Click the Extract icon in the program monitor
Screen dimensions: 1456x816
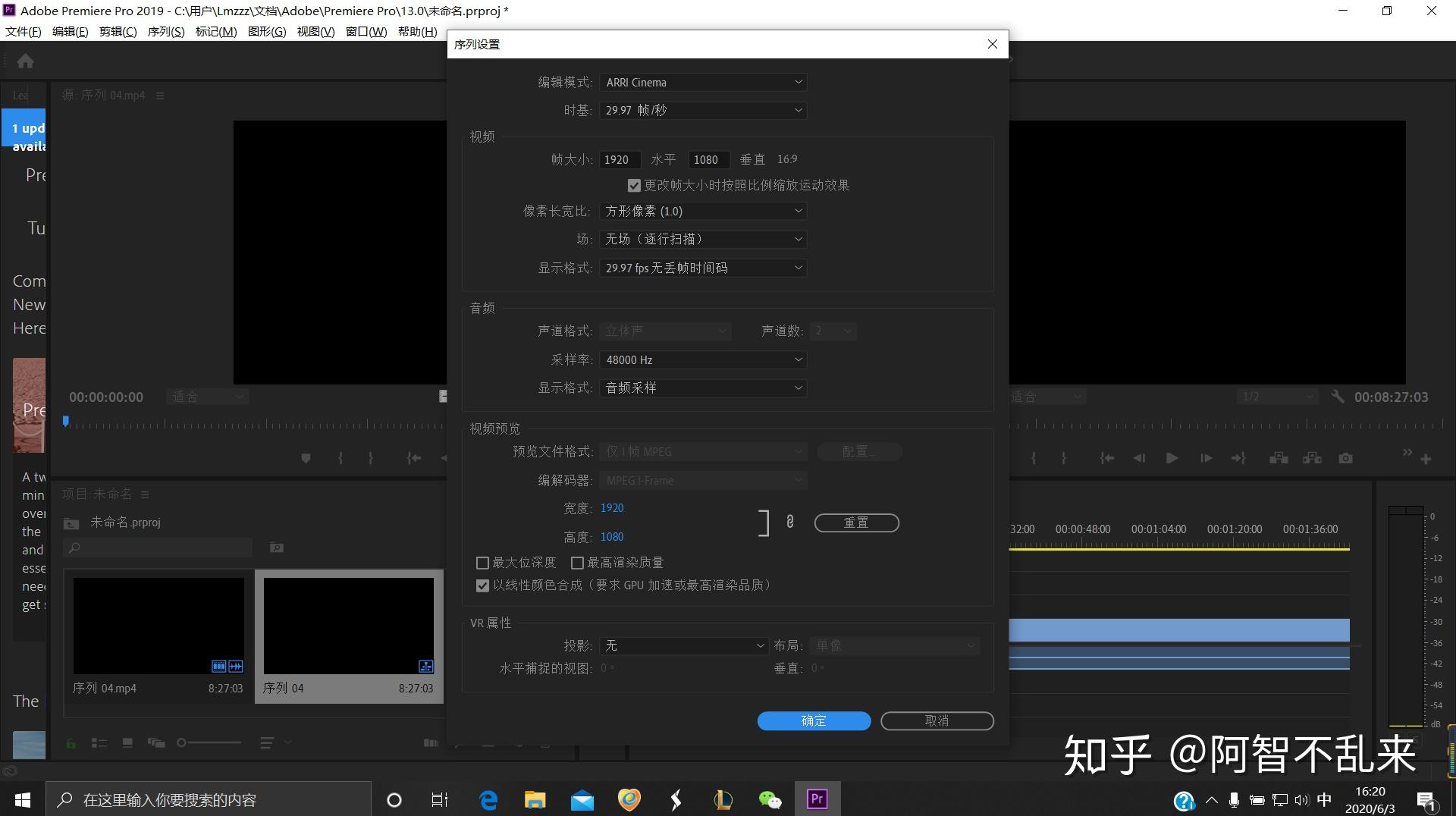[x=1311, y=458]
